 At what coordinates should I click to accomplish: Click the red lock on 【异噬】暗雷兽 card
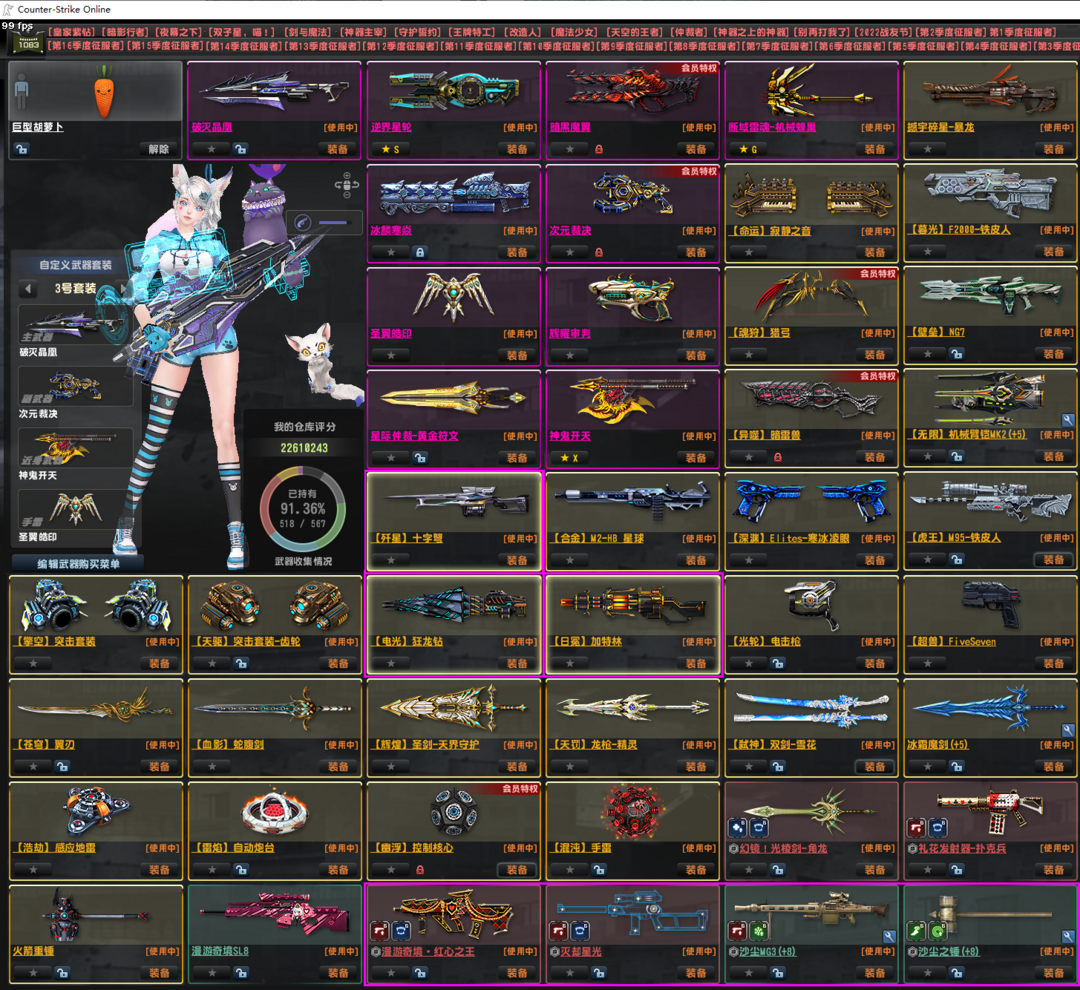click(778, 457)
